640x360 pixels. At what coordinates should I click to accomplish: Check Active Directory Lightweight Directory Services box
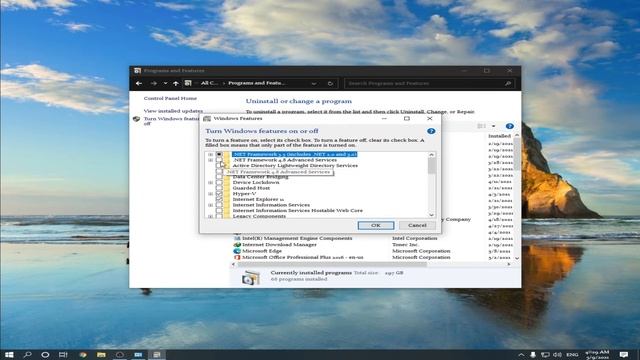[219, 166]
